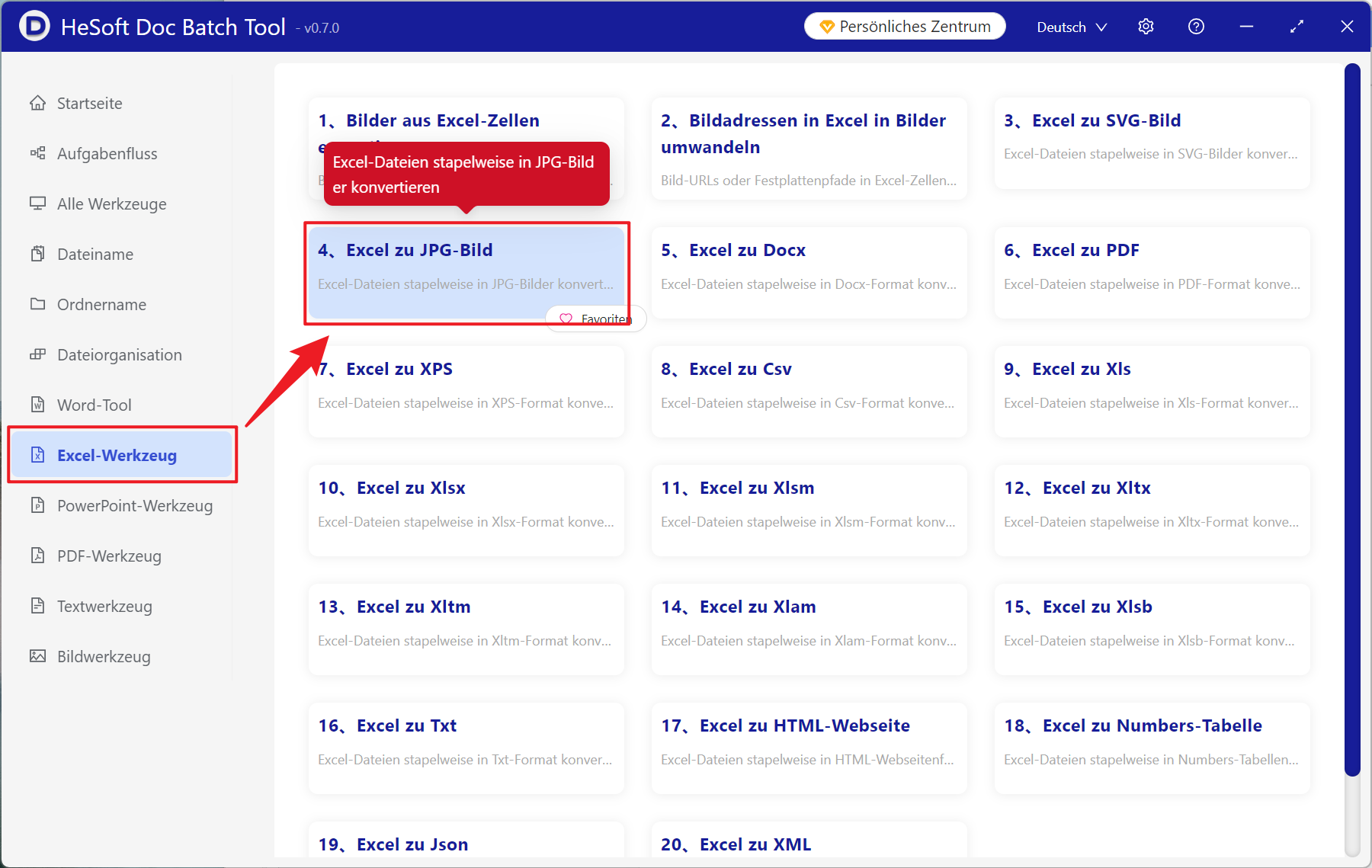
Task: Select Textwerkzeug in sidebar
Action: coord(122,606)
